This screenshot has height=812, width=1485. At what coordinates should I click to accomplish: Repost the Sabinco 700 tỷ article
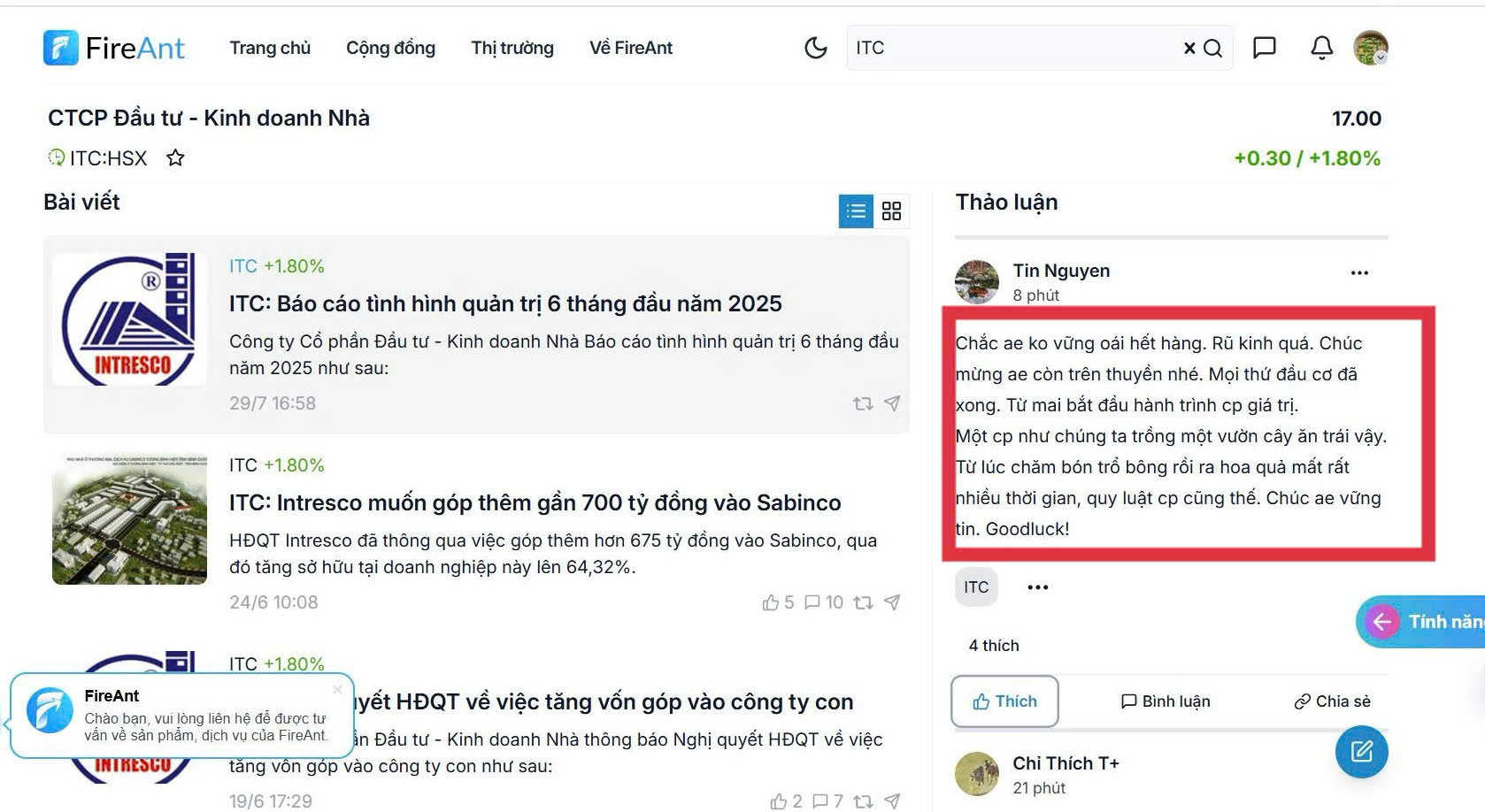pos(863,602)
